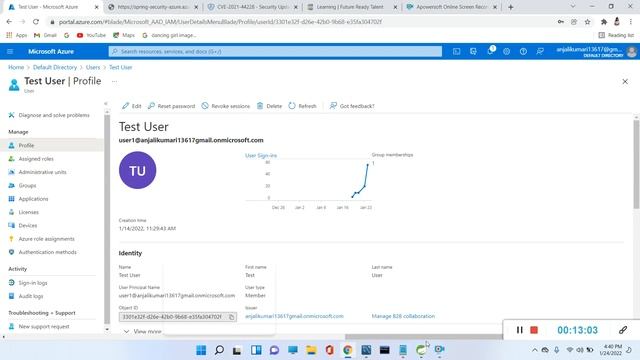
Task: Stop the screen recording with the red button
Action: click(x=534, y=330)
